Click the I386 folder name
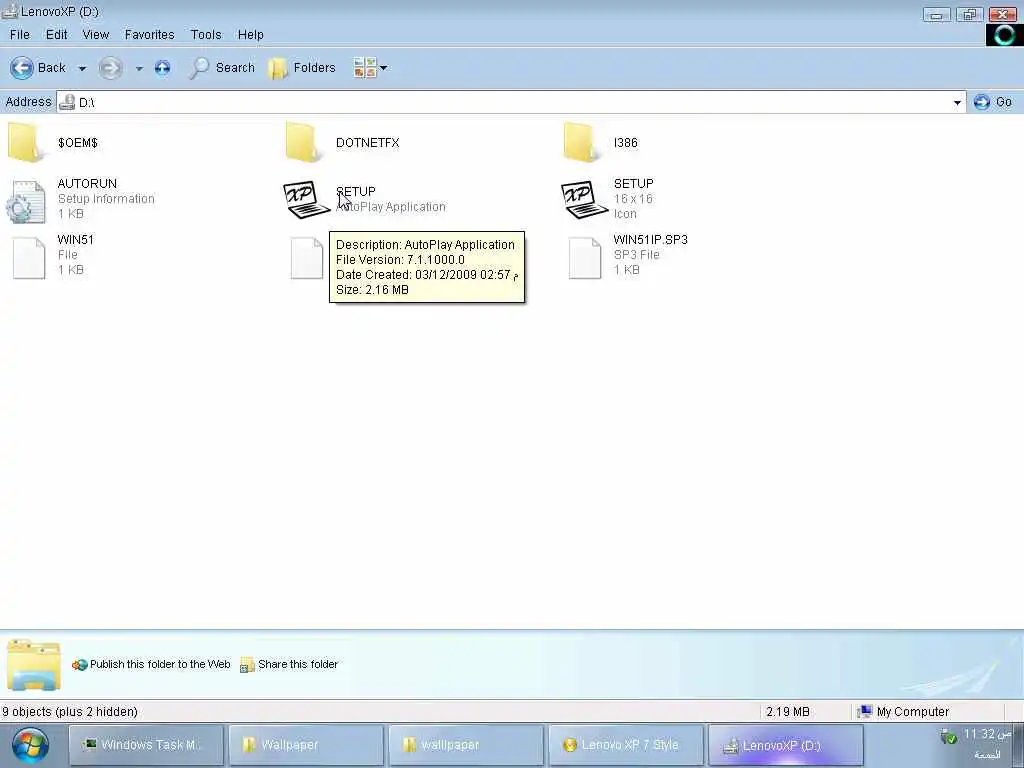The height and width of the screenshot is (768, 1024). [x=626, y=142]
